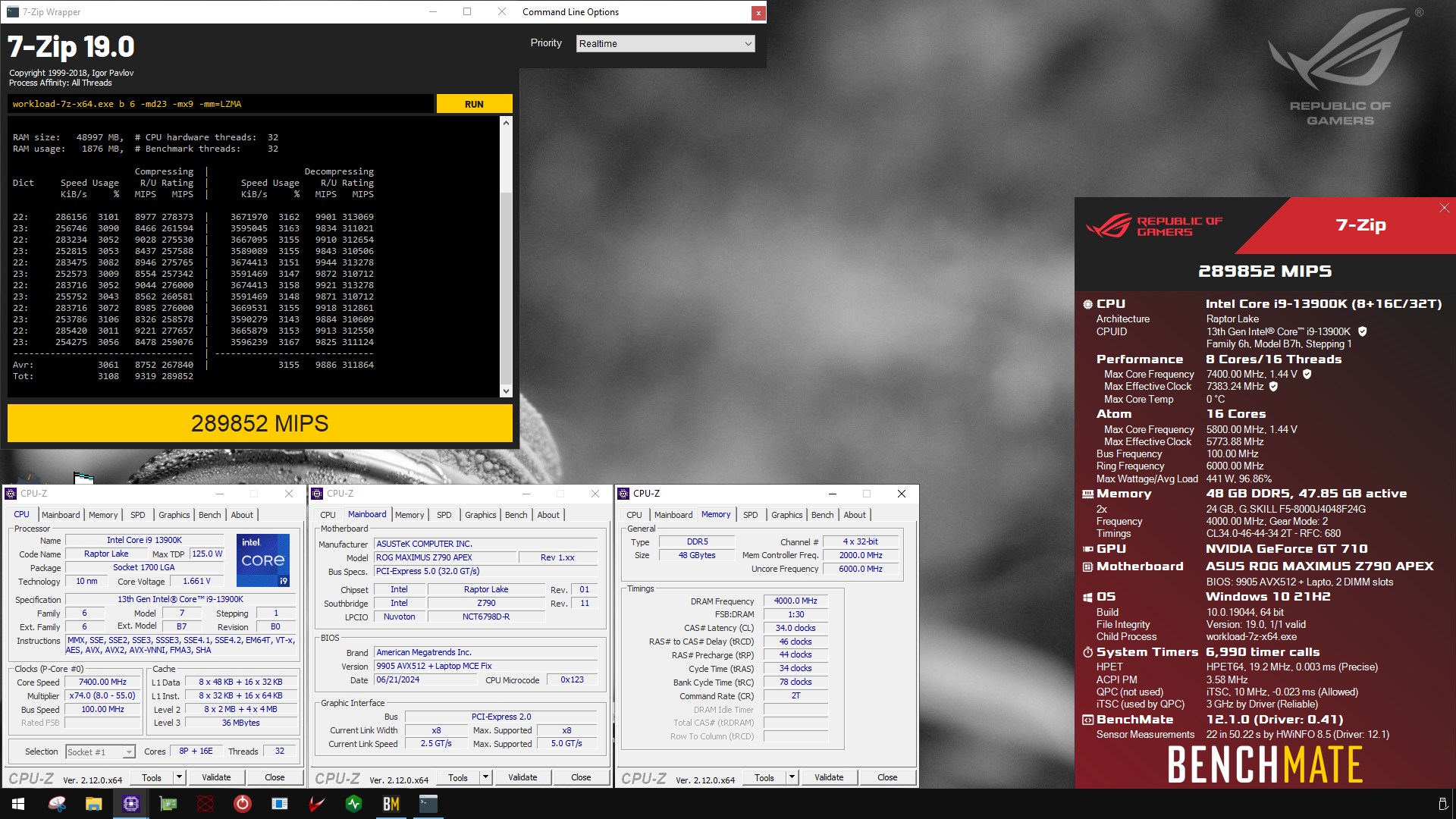The image size is (1456, 819).
Task: Open the green graphics card taskbar icon
Action: [x=168, y=804]
